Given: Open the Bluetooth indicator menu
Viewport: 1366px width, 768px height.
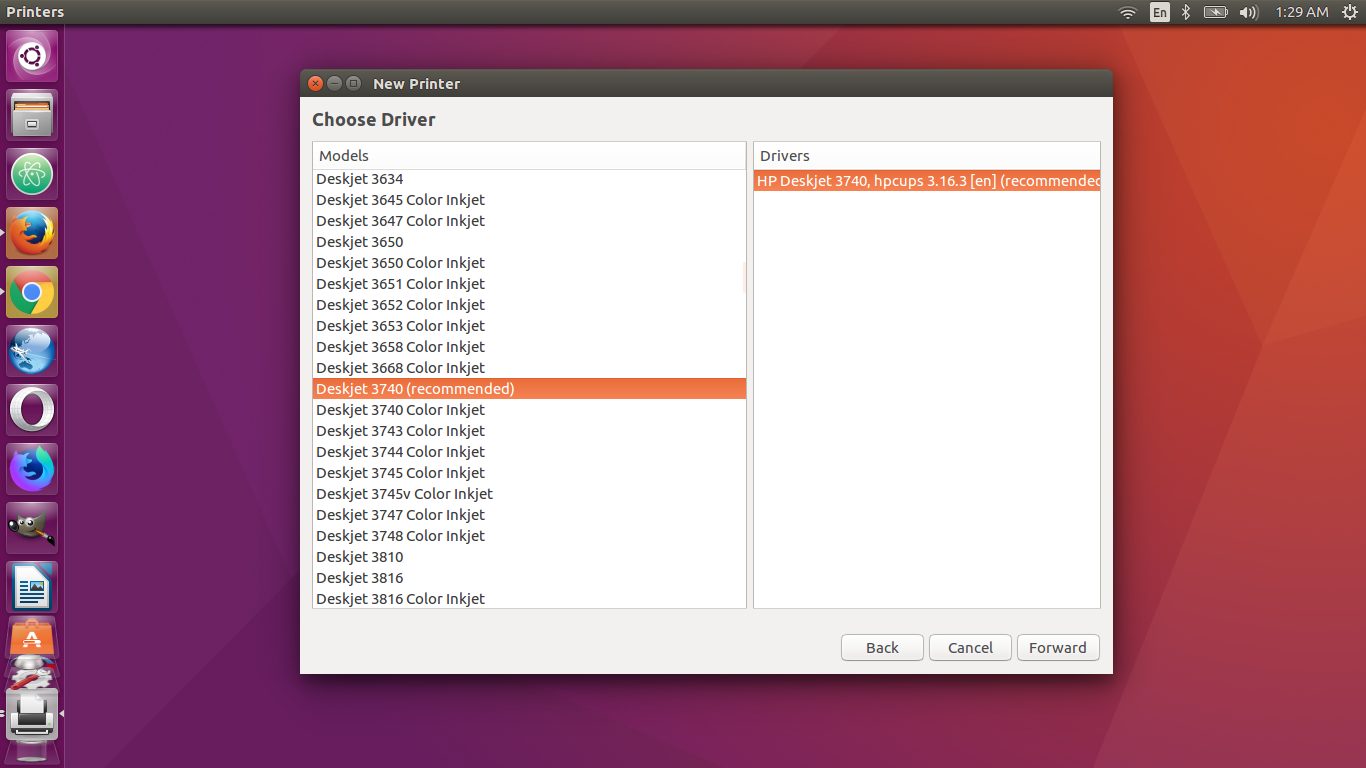Looking at the screenshot, I should click(x=1186, y=12).
